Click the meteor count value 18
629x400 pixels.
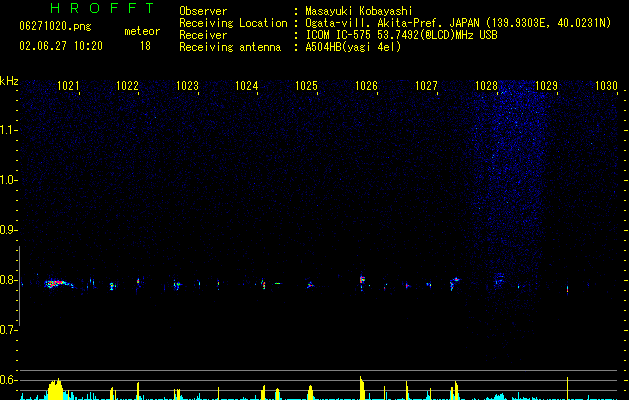tap(145, 46)
